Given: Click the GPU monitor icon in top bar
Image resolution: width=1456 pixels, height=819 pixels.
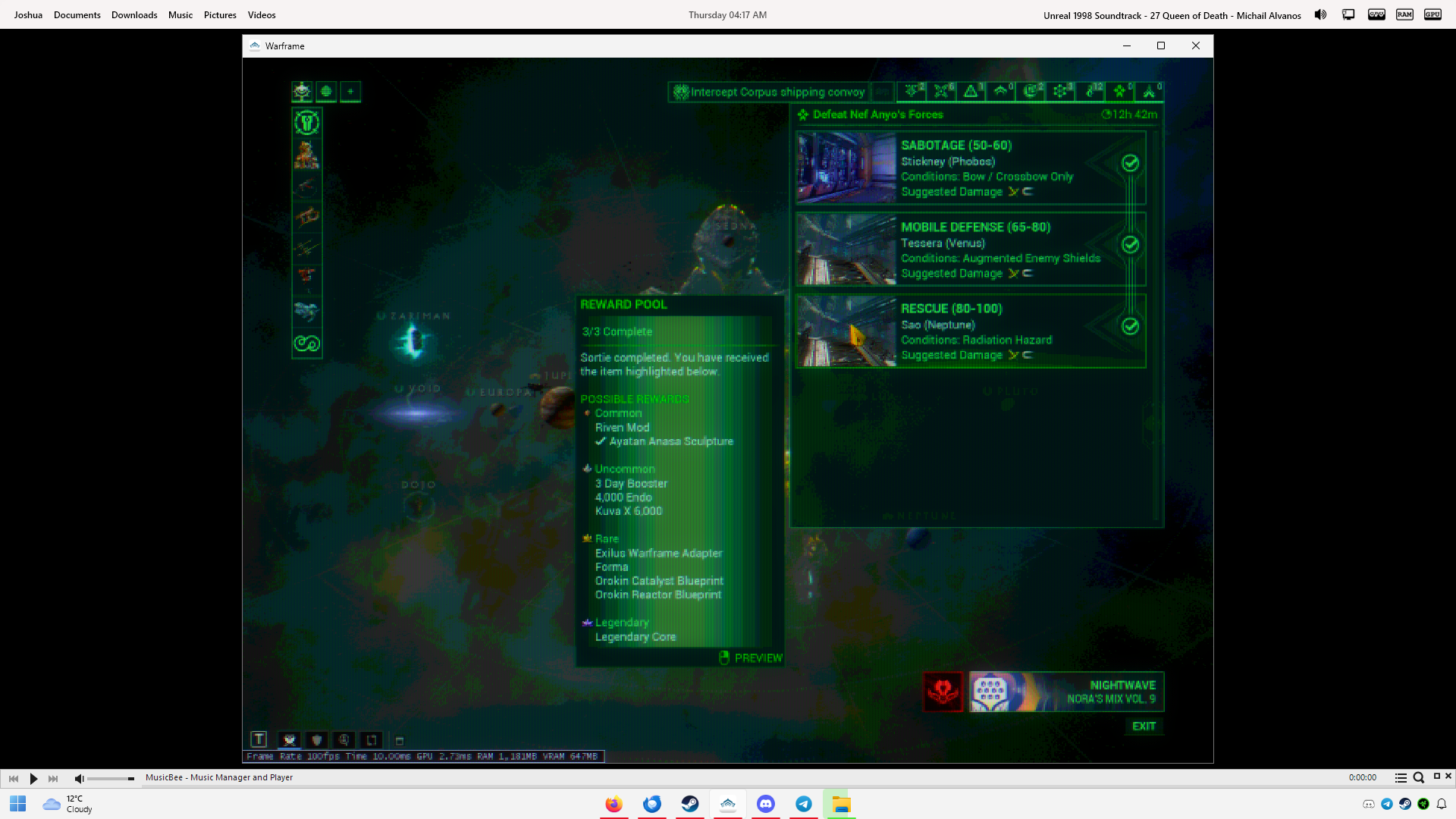Looking at the screenshot, I should click(1432, 14).
